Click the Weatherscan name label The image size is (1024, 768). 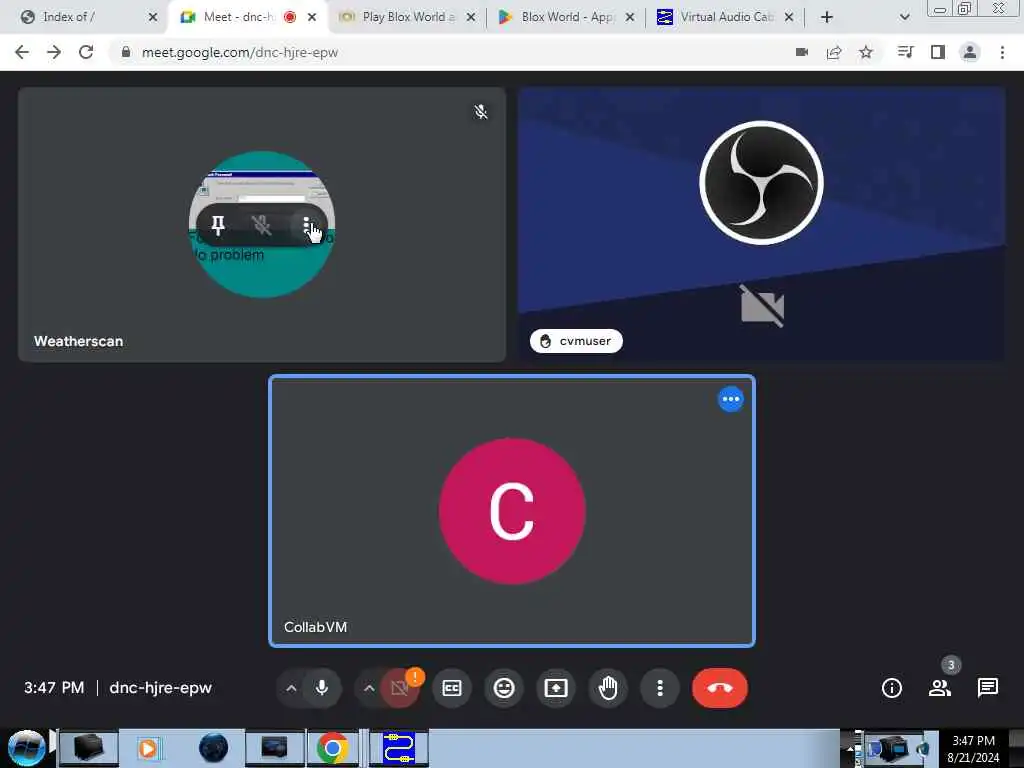[x=78, y=341]
